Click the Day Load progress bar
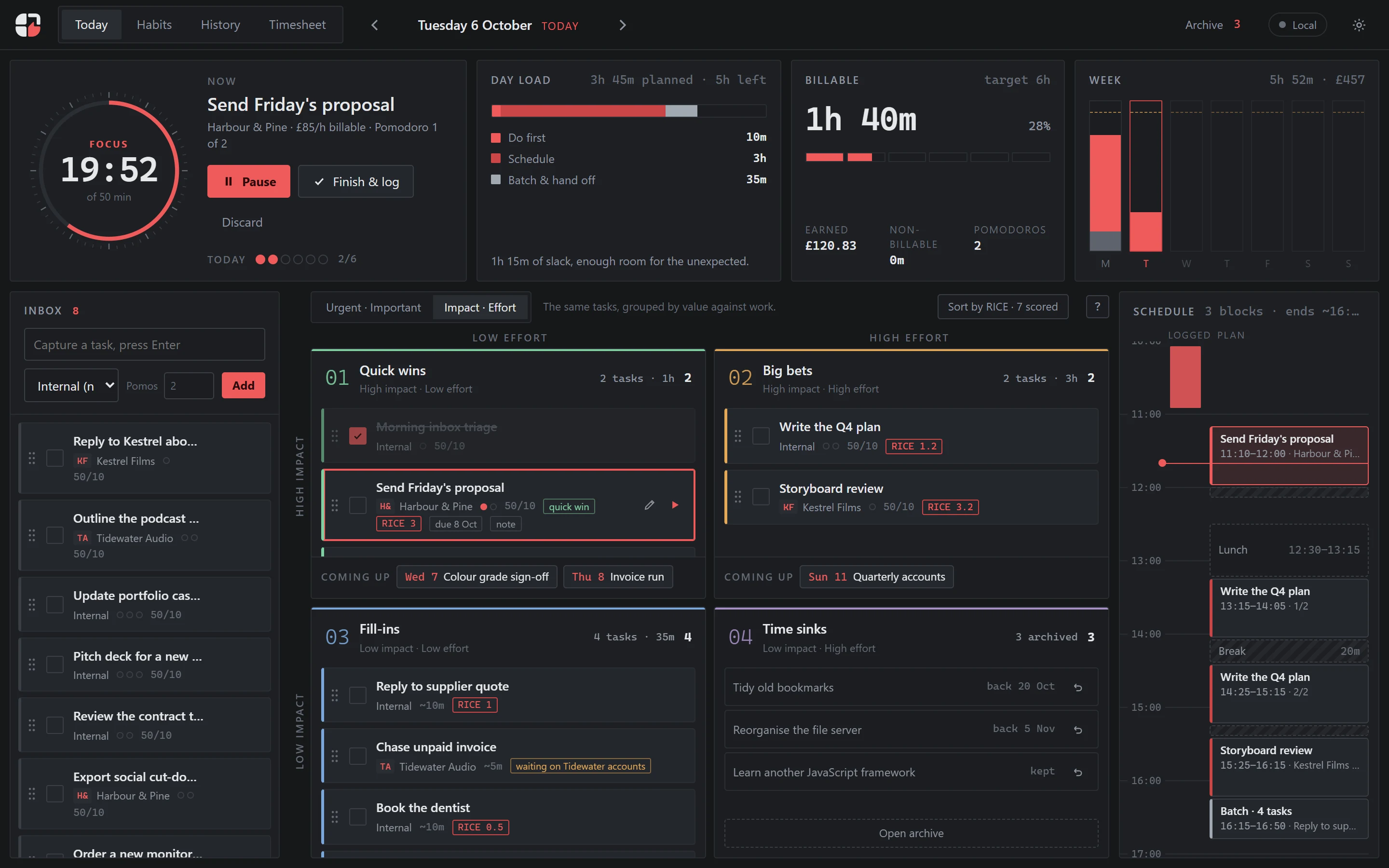1389x868 pixels. (628, 111)
